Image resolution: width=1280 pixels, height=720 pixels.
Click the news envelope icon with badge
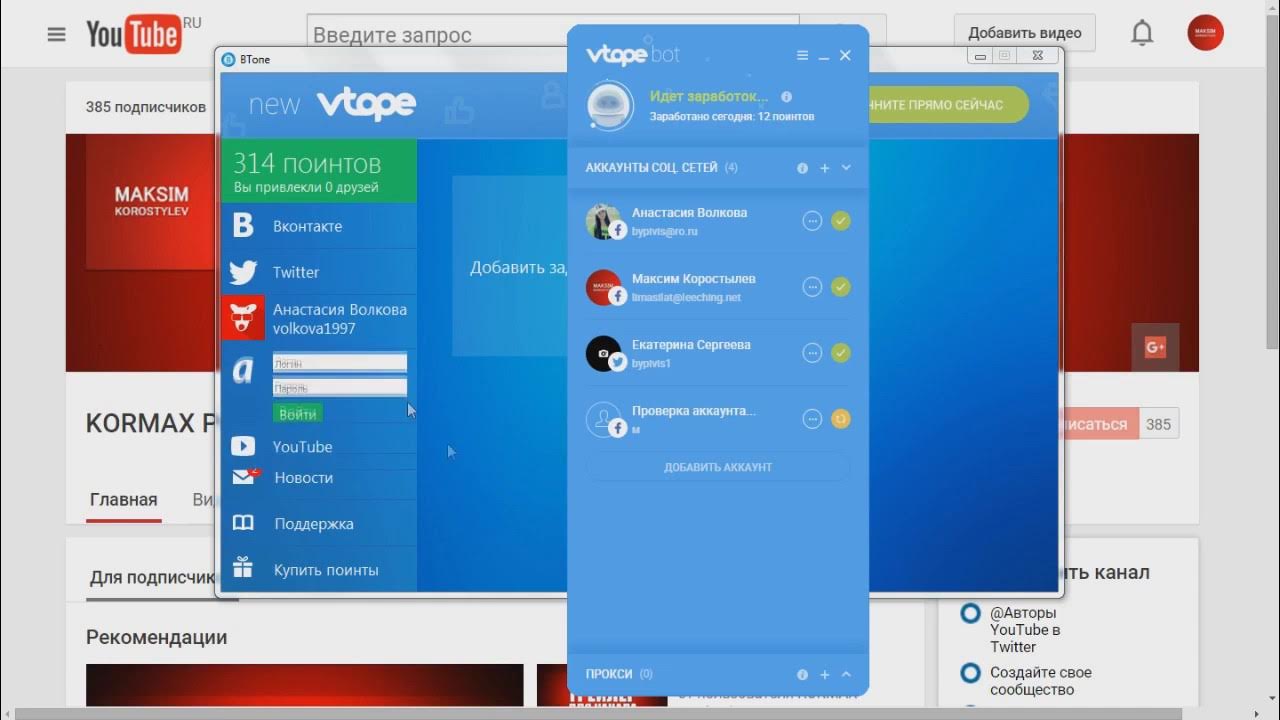coord(245,476)
